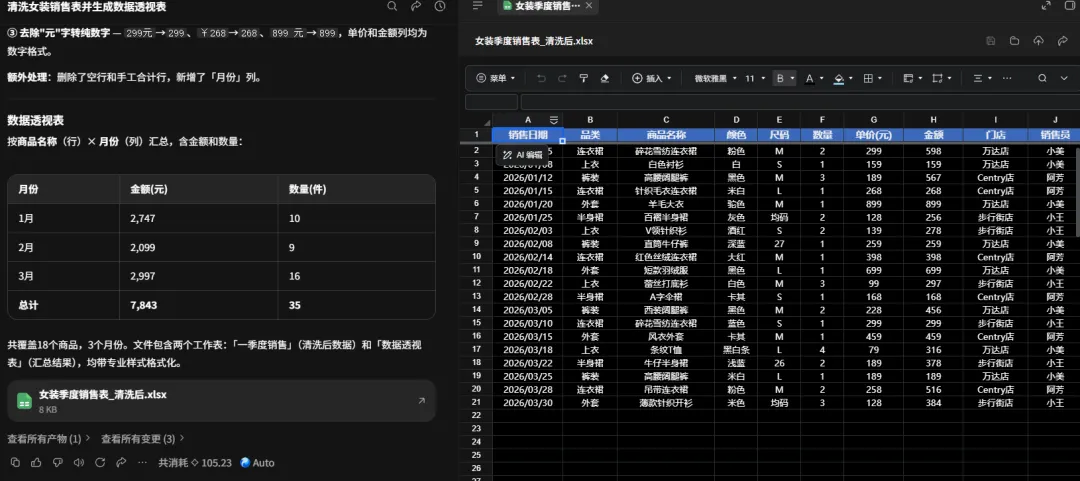Image resolution: width=1080 pixels, height=481 pixels.
Task: Click the AI 编辑 button
Action: click(523, 155)
